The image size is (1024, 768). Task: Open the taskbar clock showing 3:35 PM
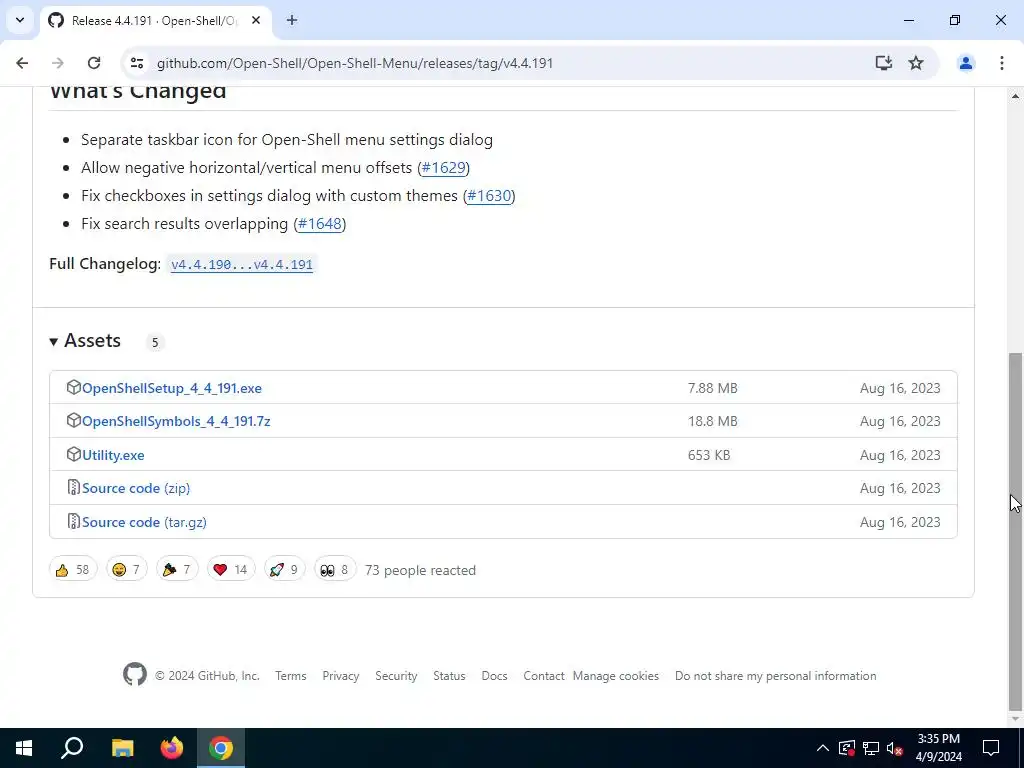pyautogui.click(x=938, y=748)
